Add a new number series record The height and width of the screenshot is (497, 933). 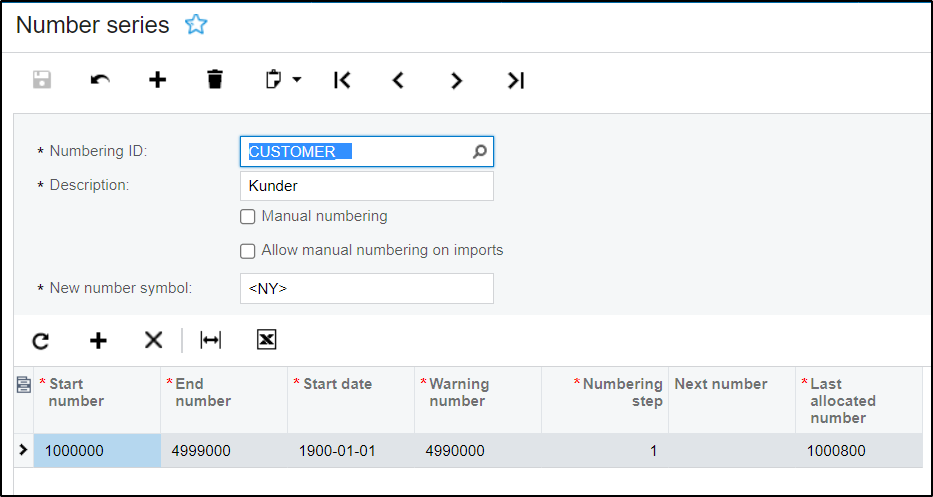157,80
